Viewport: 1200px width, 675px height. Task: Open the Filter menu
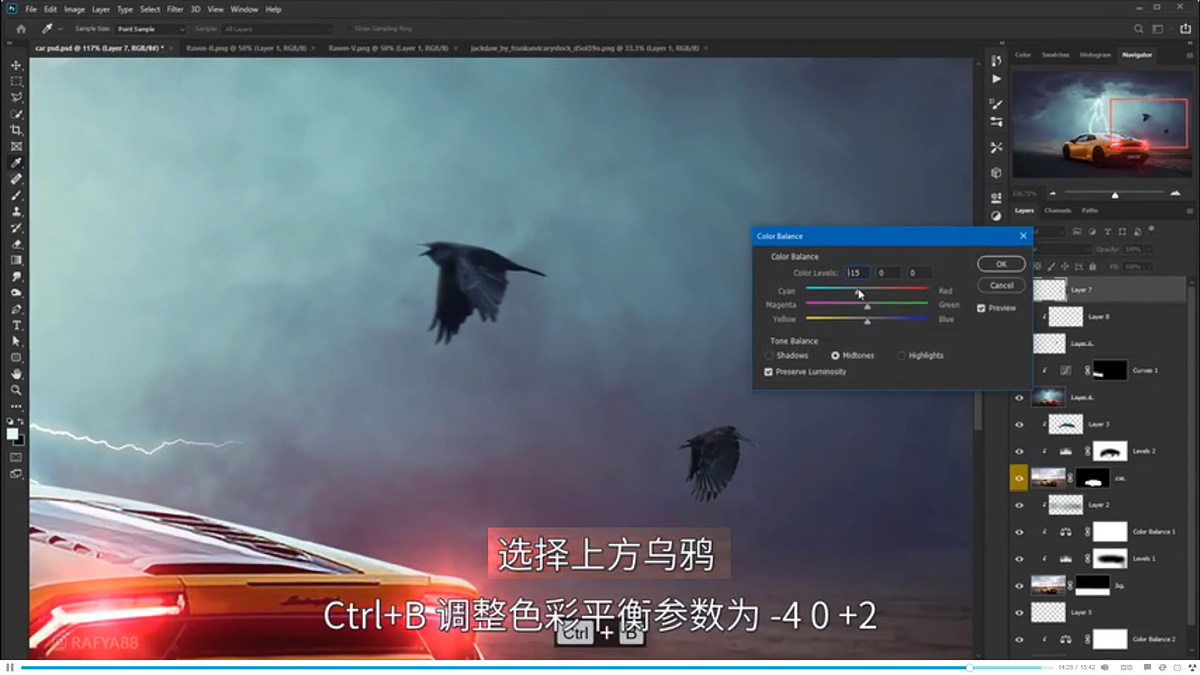click(x=177, y=8)
